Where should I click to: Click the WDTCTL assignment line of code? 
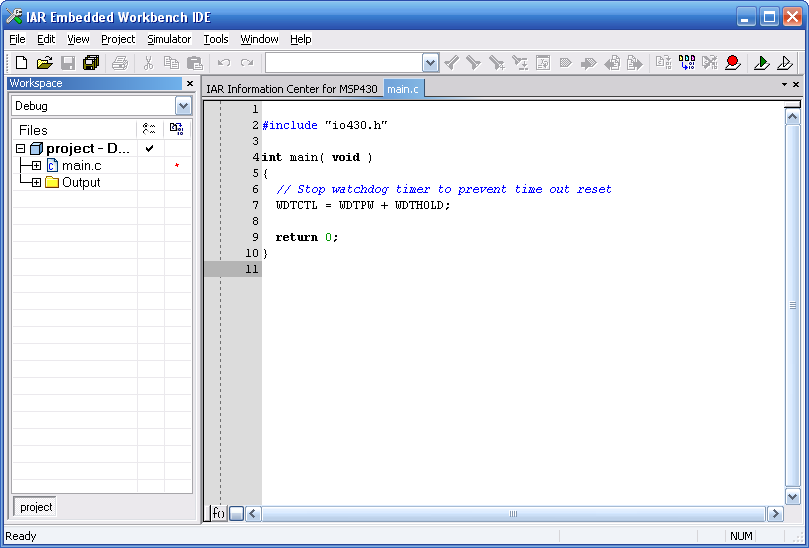pyautogui.click(x=363, y=205)
